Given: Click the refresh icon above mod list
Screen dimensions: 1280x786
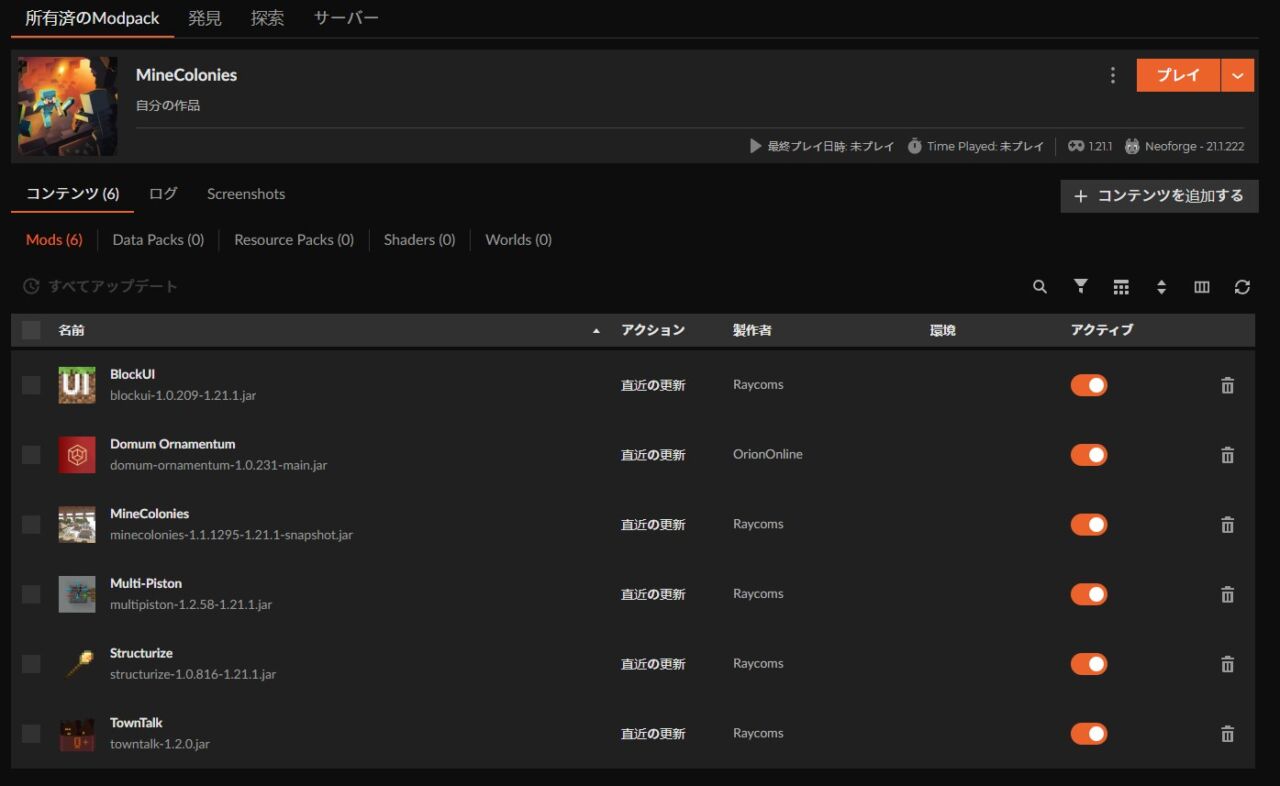Looking at the screenshot, I should click(1242, 287).
